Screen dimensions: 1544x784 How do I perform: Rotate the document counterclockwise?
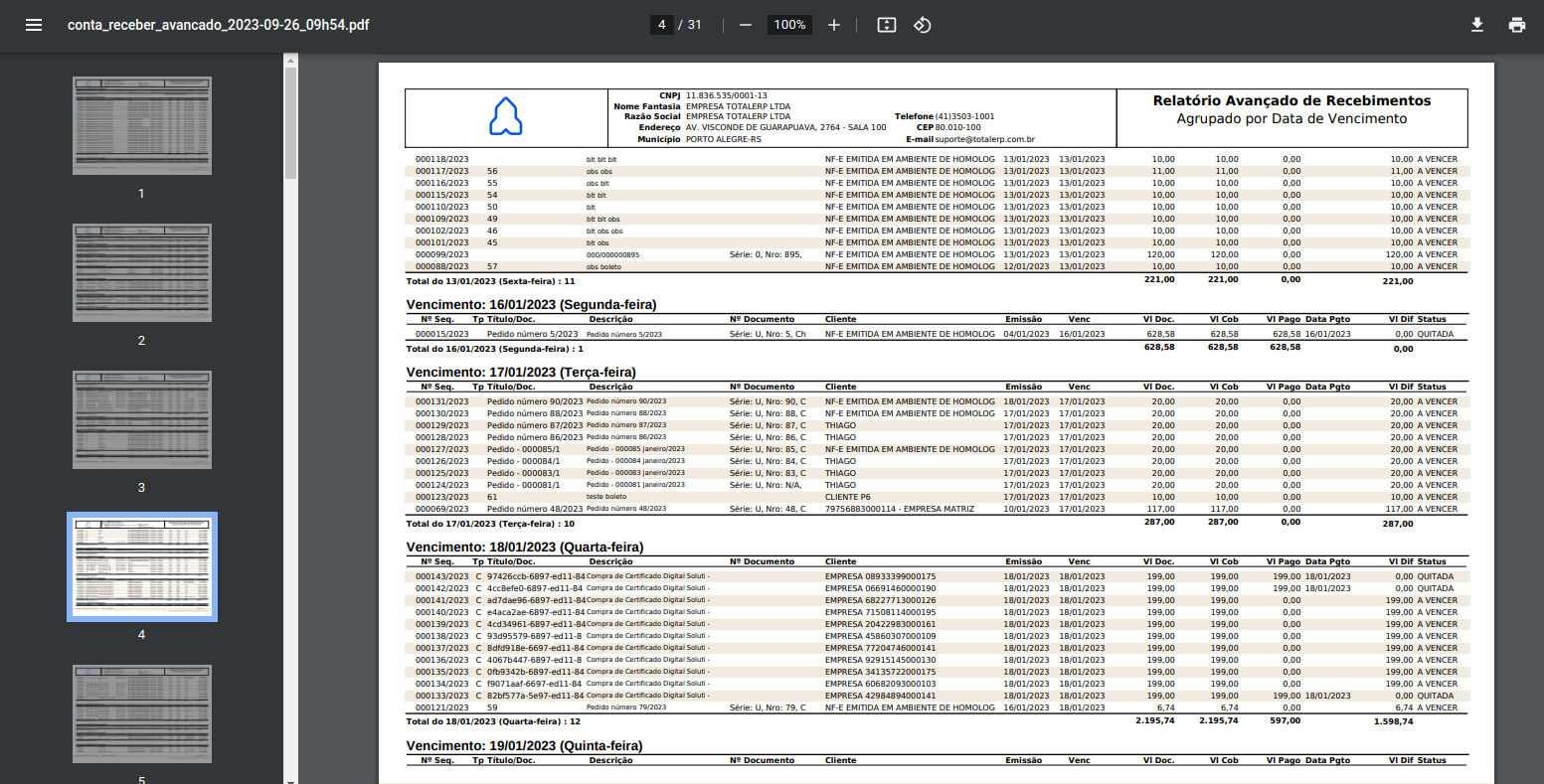pos(922,25)
